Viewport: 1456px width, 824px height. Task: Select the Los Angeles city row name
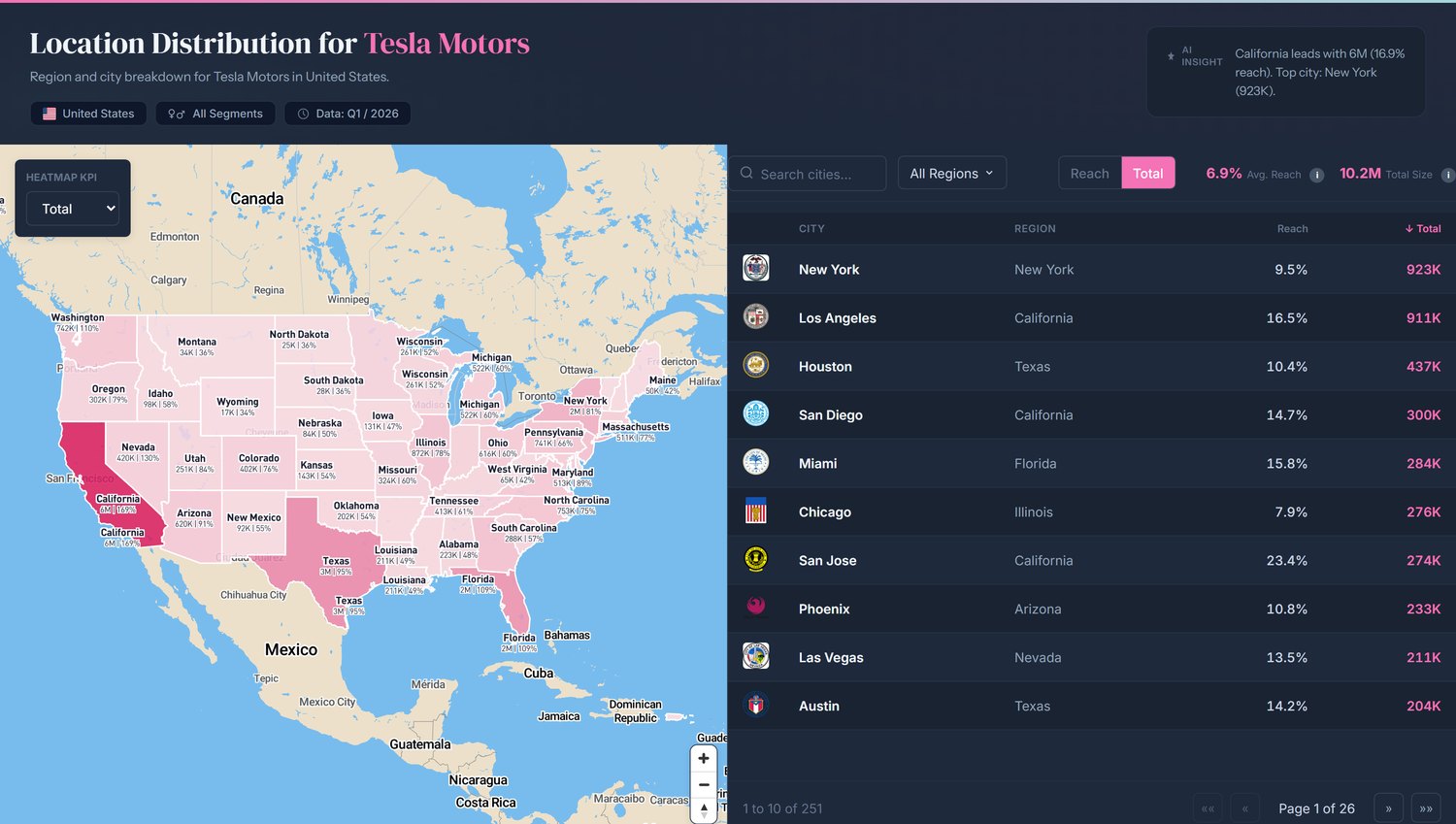pyautogui.click(x=838, y=318)
